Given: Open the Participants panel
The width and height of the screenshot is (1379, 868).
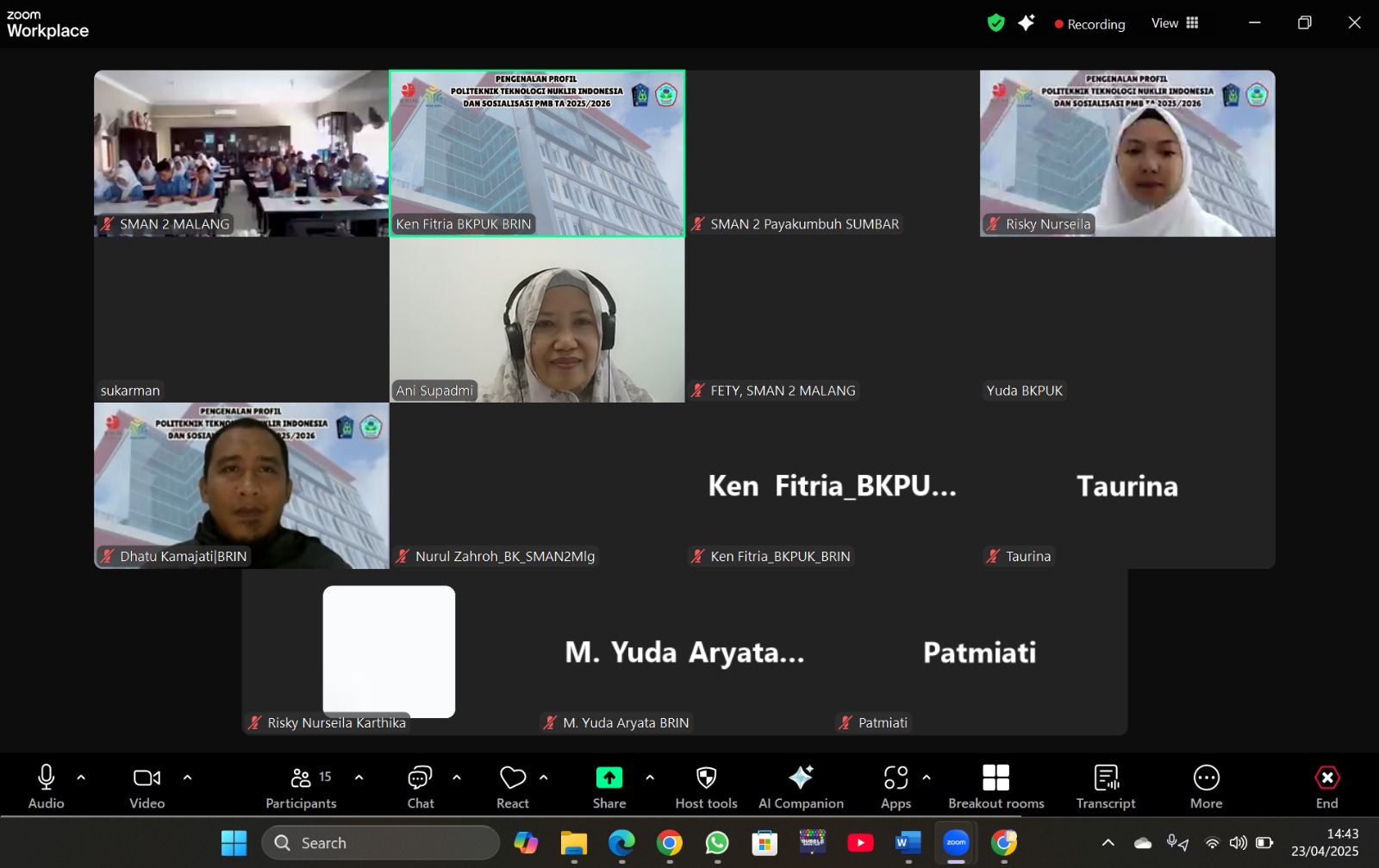Looking at the screenshot, I should [301, 786].
